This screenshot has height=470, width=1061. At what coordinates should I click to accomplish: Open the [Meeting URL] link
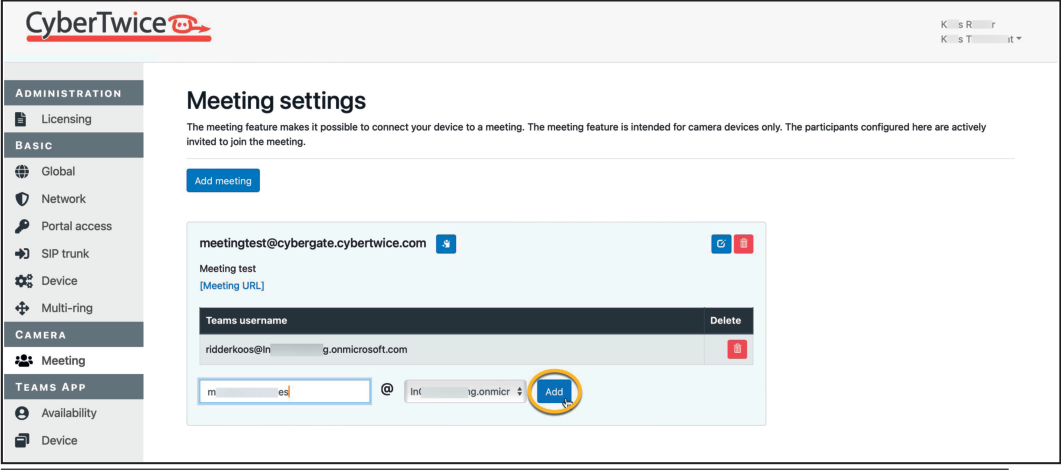click(232, 285)
